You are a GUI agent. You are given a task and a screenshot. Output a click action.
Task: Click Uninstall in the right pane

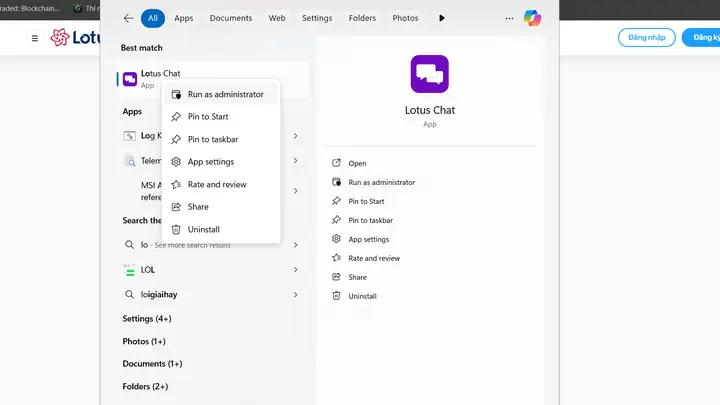(354, 296)
